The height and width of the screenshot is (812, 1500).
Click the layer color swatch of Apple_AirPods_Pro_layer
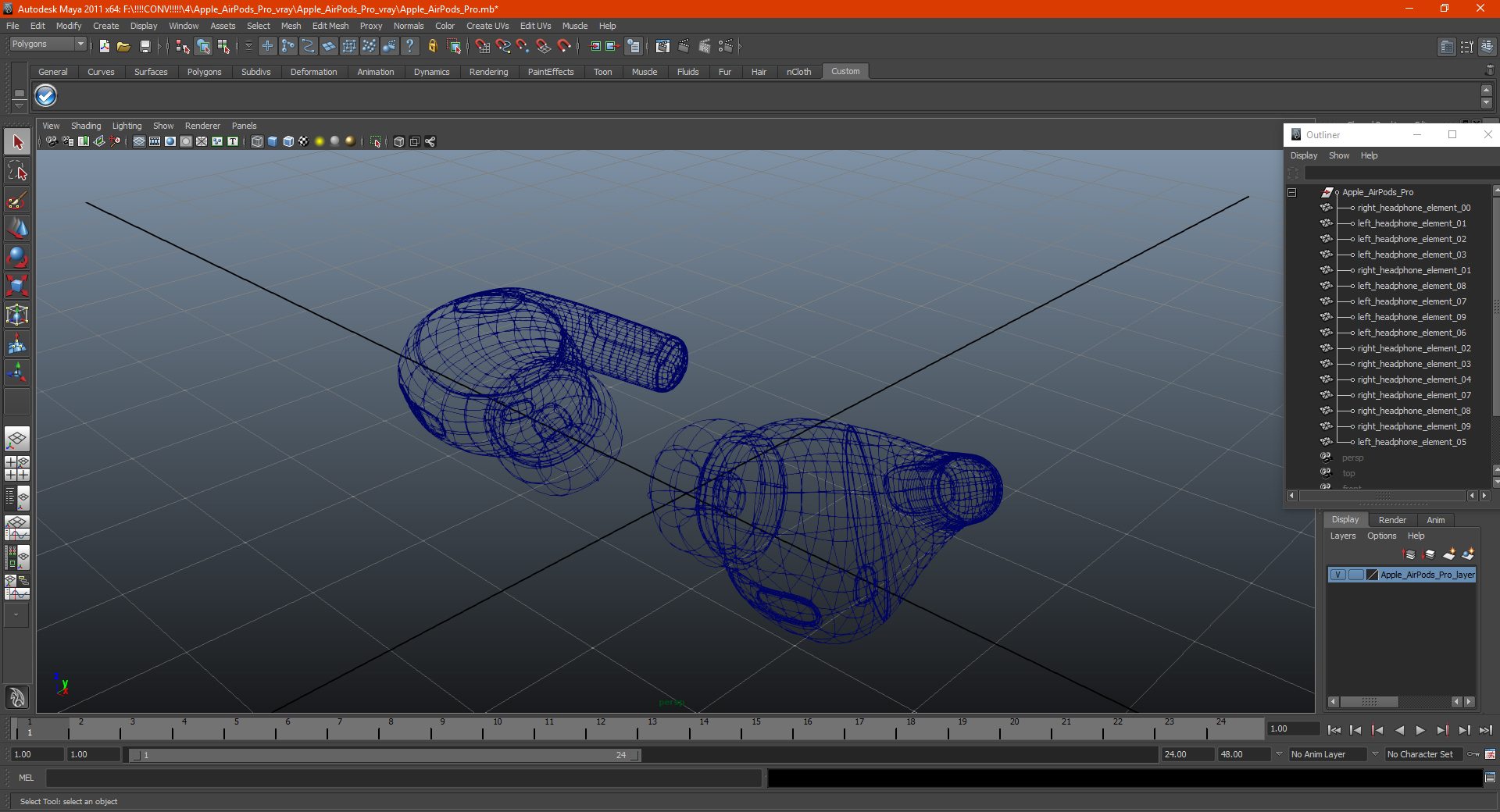coord(1373,575)
